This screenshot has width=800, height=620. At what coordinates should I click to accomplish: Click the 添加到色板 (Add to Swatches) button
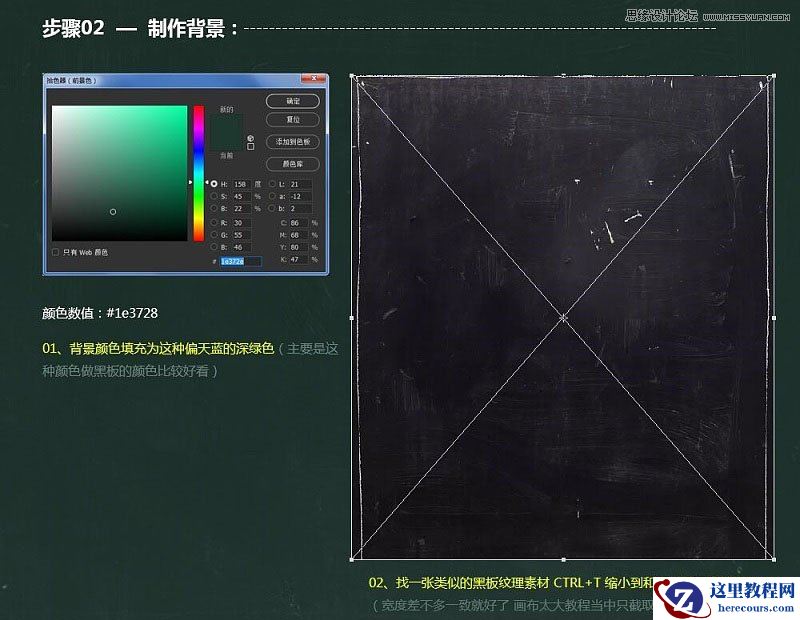pos(292,141)
